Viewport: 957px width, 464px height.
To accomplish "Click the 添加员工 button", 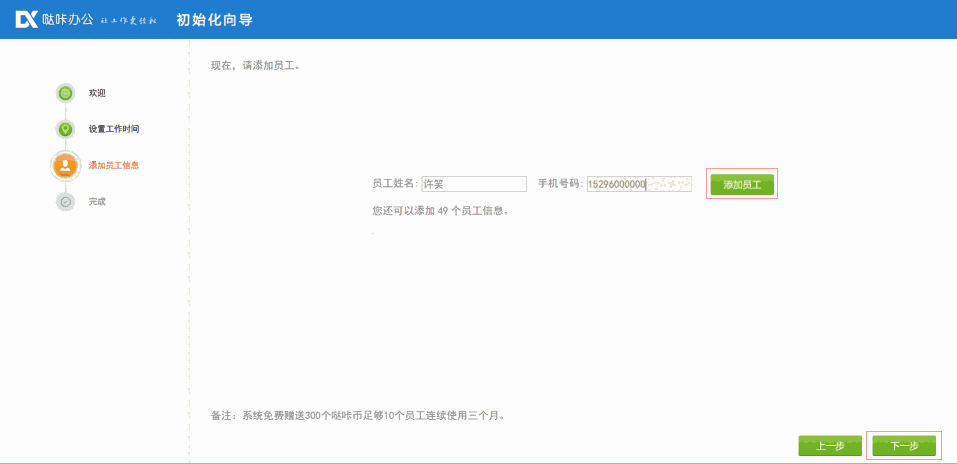I will (x=742, y=185).
